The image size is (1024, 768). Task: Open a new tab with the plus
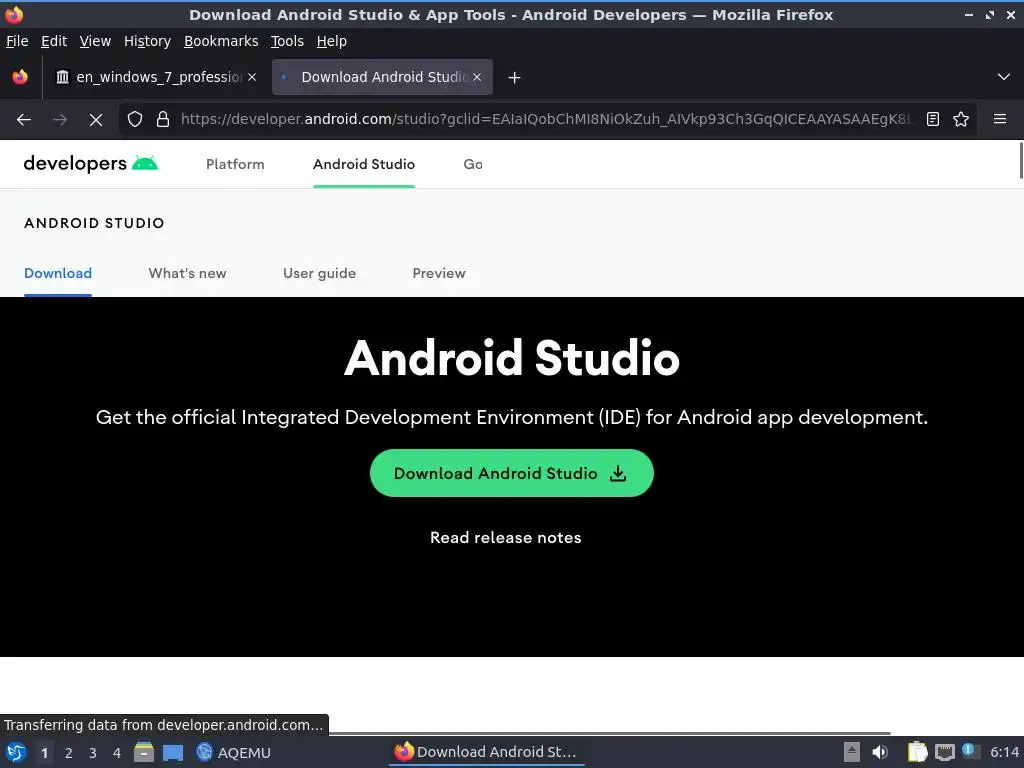515,78
